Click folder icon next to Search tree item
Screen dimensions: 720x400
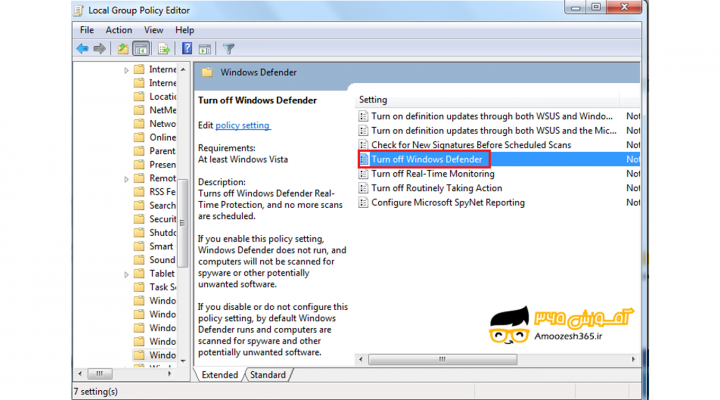click(x=139, y=205)
